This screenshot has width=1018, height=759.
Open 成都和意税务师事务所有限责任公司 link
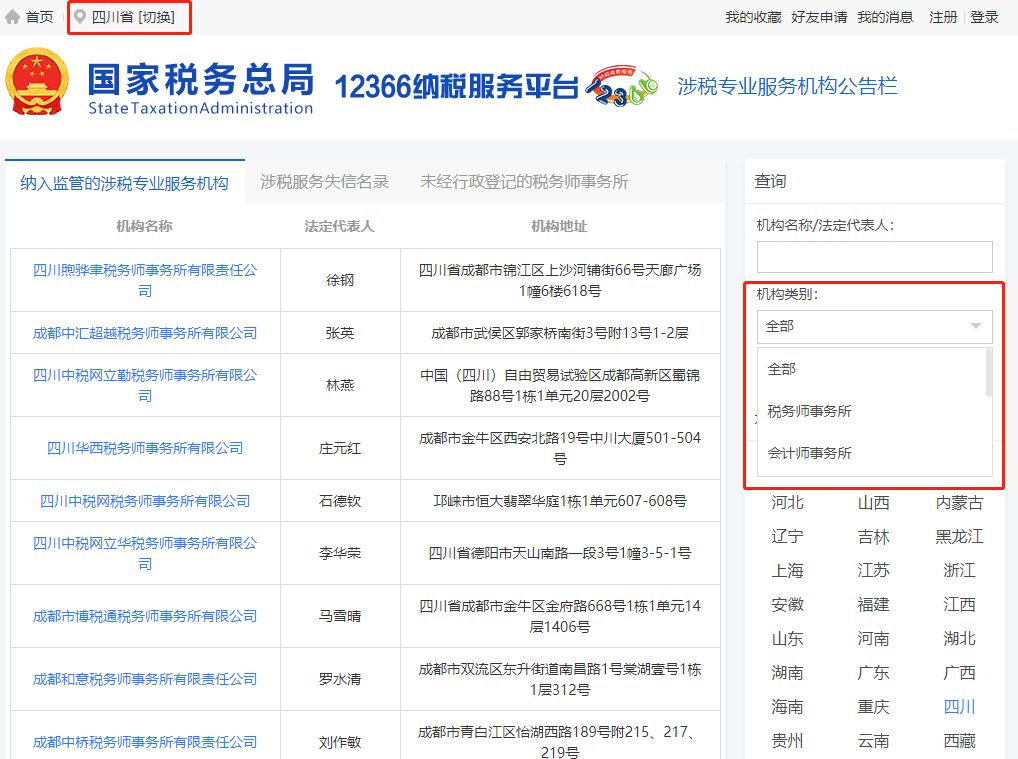[x=145, y=679]
